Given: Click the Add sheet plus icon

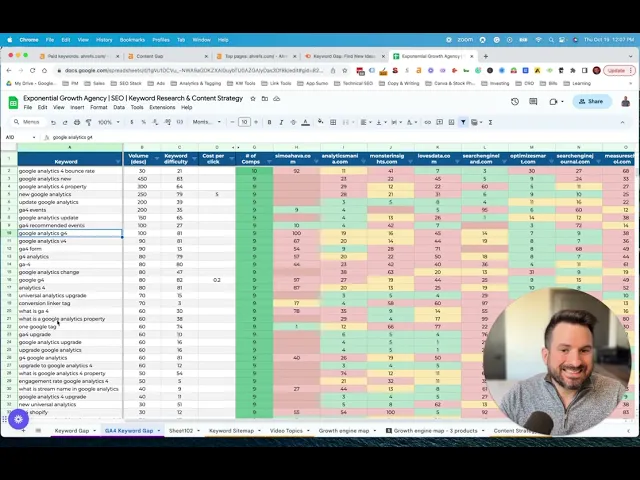Looking at the screenshot, I should point(23,431).
